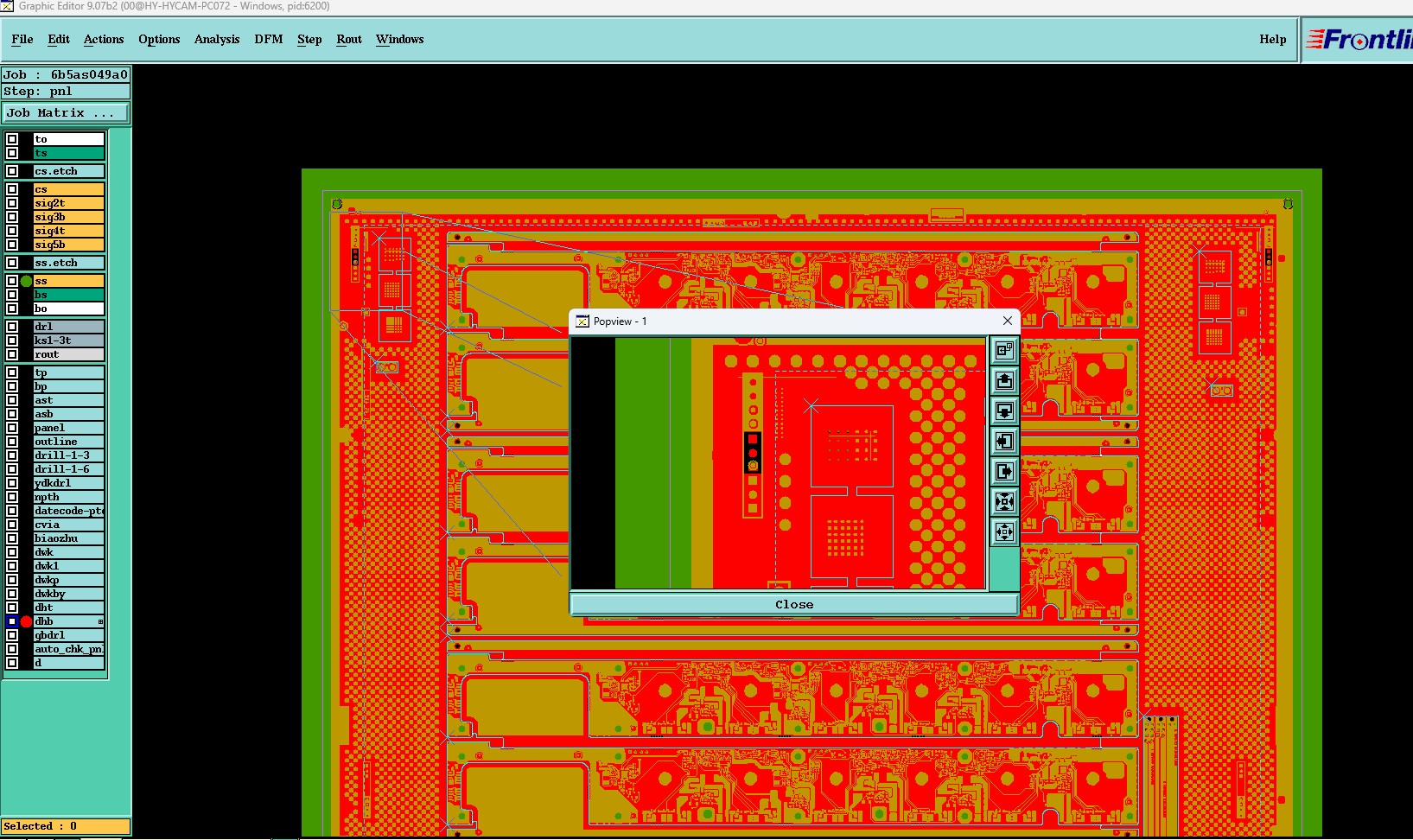Toggle the npth layer checkbox
This screenshot has width=1413, height=840.
(x=12, y=497)
